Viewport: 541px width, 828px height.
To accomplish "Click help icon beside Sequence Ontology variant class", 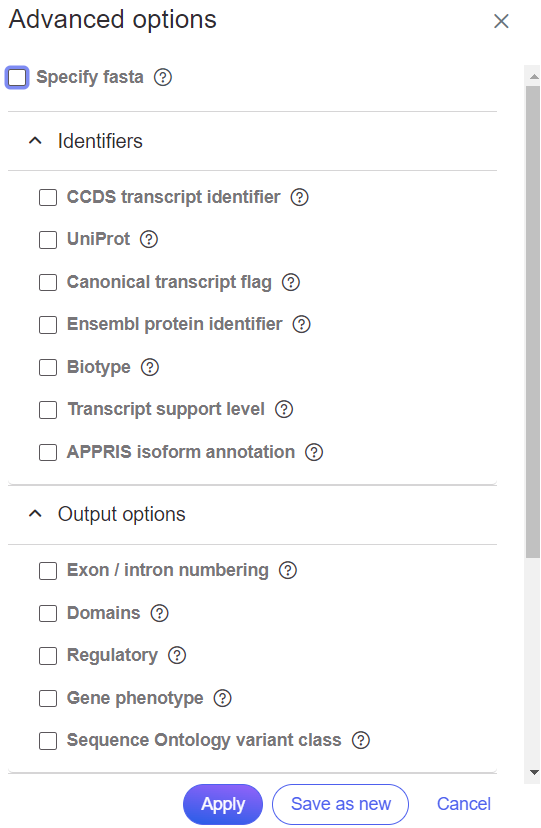I will (x=361, y=740).
